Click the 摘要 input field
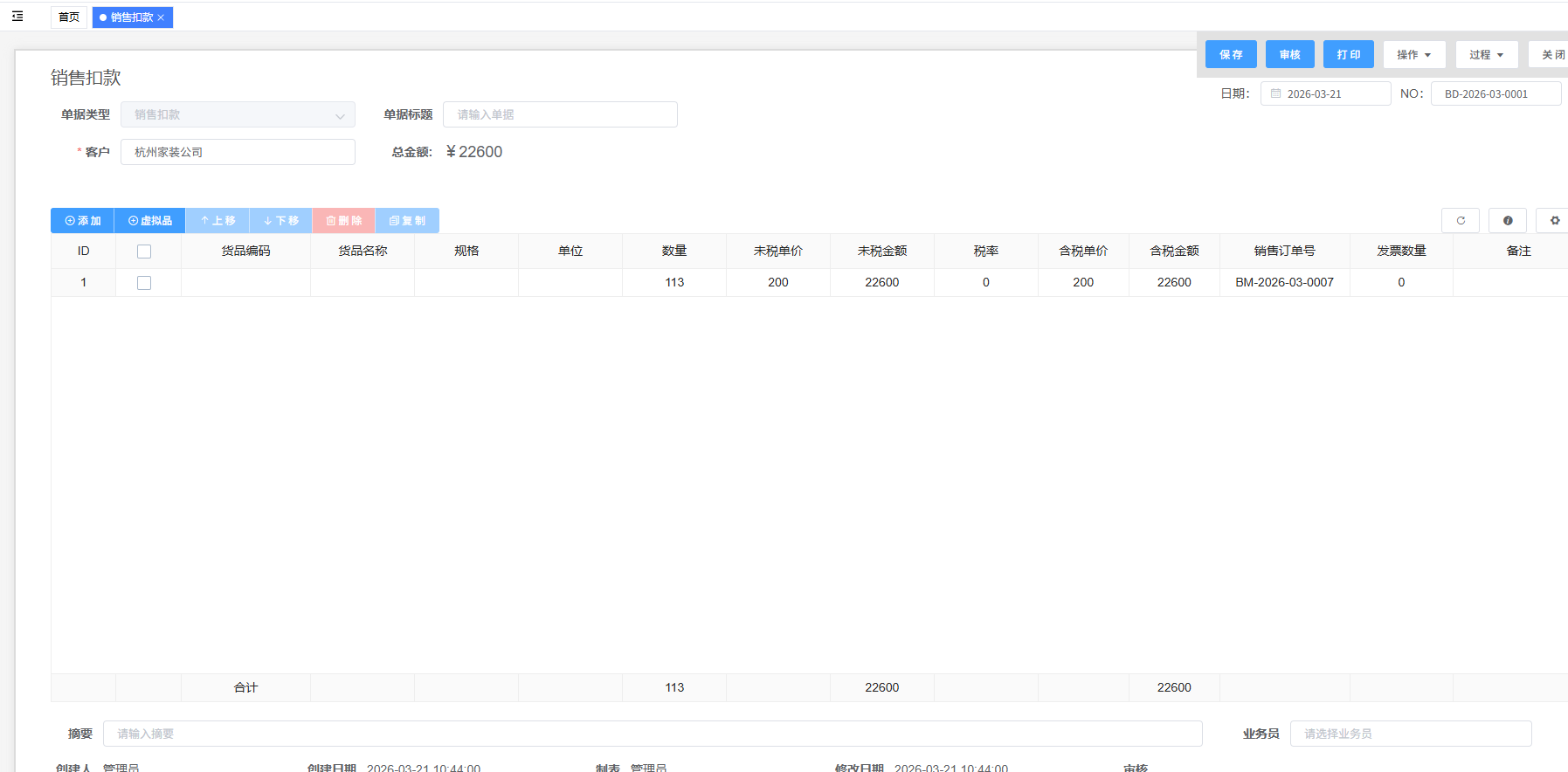 (652, 734)
